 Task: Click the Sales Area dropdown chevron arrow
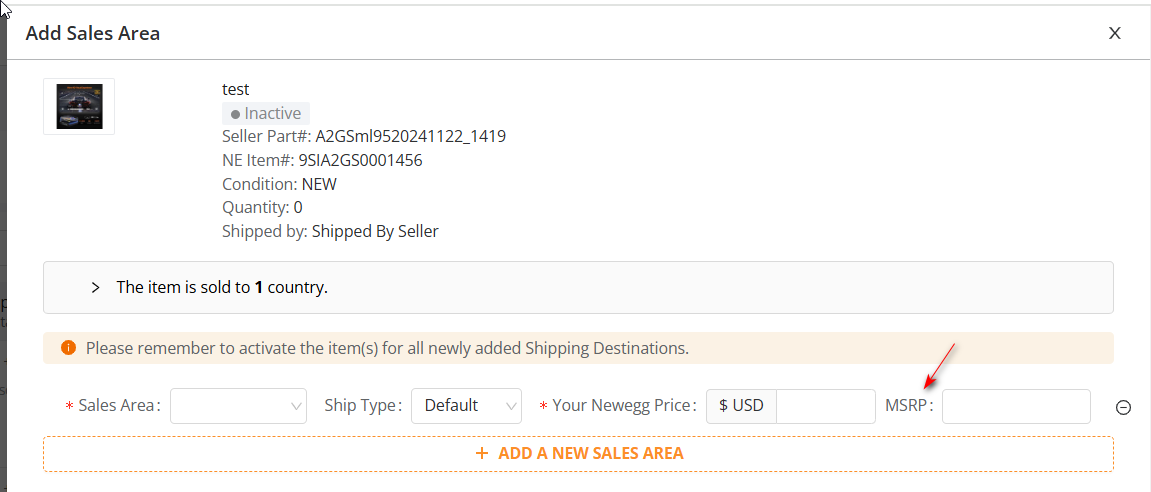point(297,406)
